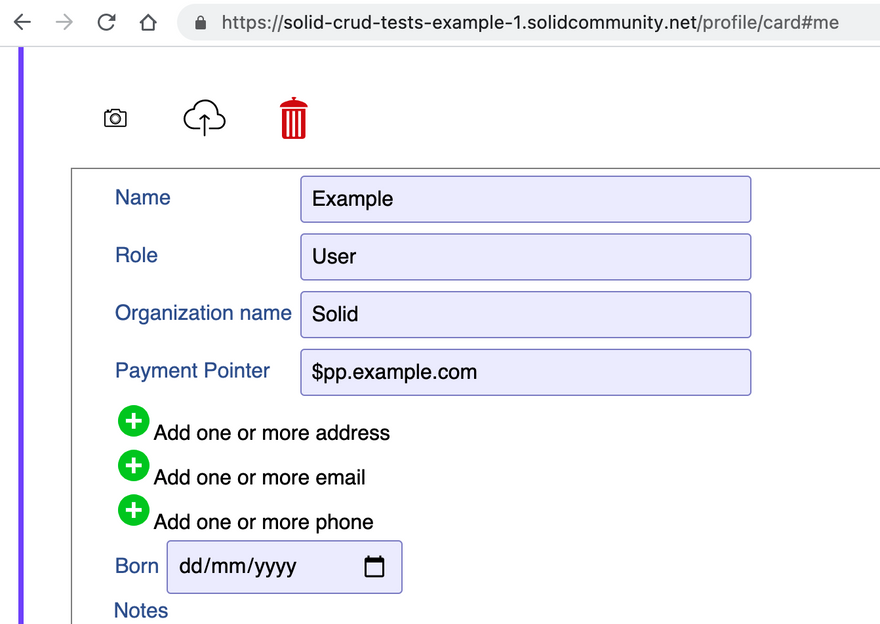This screenshot has width=880, height=624.
Task: Click the URL address bar
Action: point(530,22)
